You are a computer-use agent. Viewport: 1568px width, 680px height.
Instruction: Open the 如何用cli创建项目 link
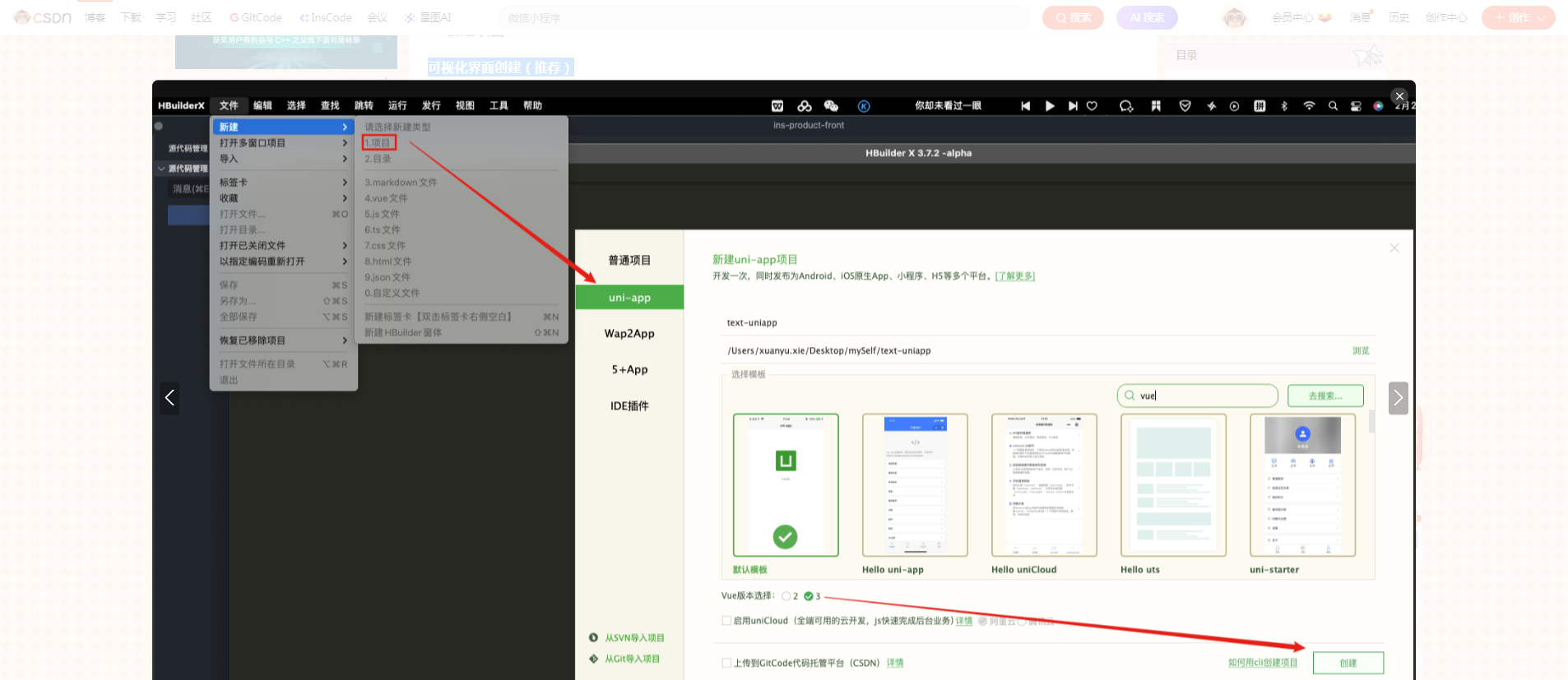coord(1263,663)
